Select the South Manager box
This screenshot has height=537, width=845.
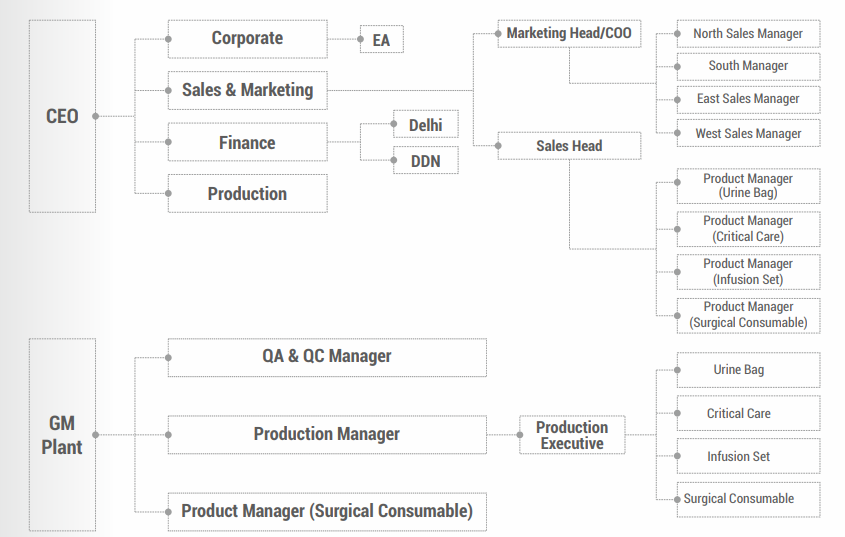[748, 66]
